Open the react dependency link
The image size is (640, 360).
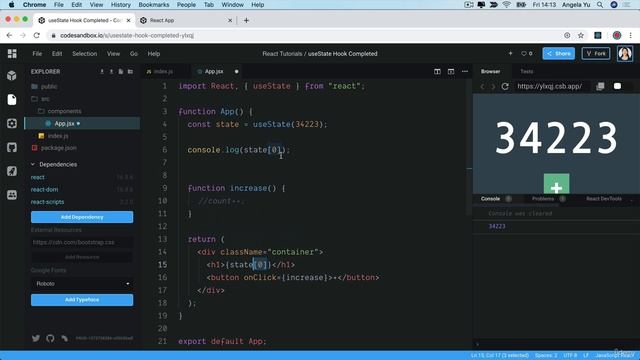pyautogui.click(x=38, y=177)
